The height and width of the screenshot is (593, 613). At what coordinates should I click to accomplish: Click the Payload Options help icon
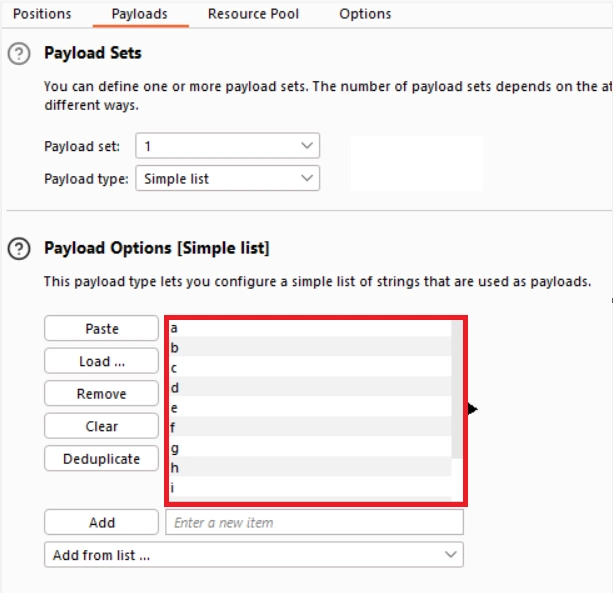[19, 249]
